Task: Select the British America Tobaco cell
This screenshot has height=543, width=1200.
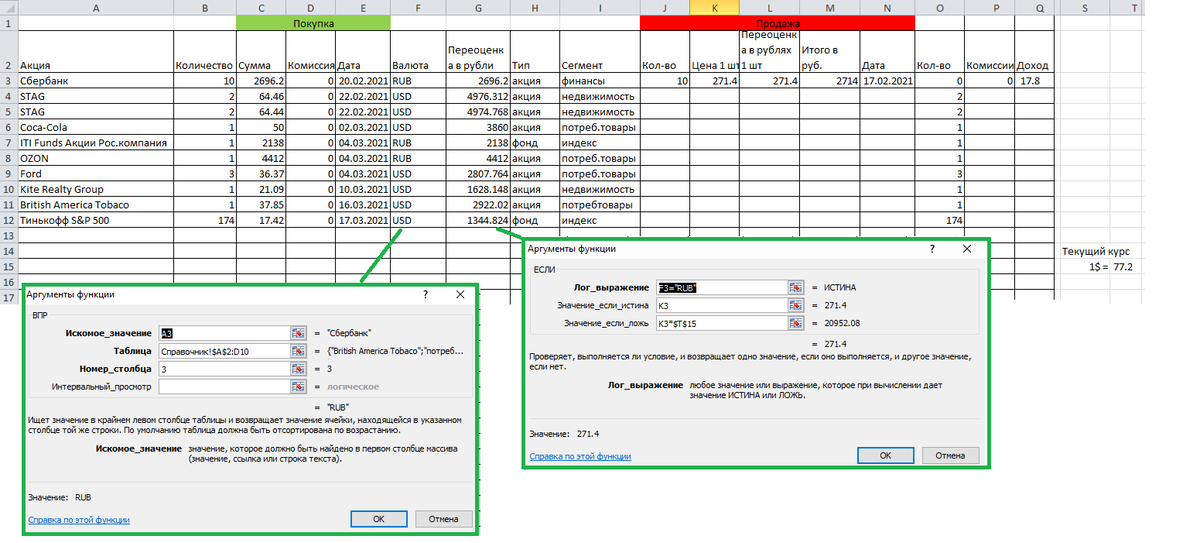Action: [x=95, y=205]
